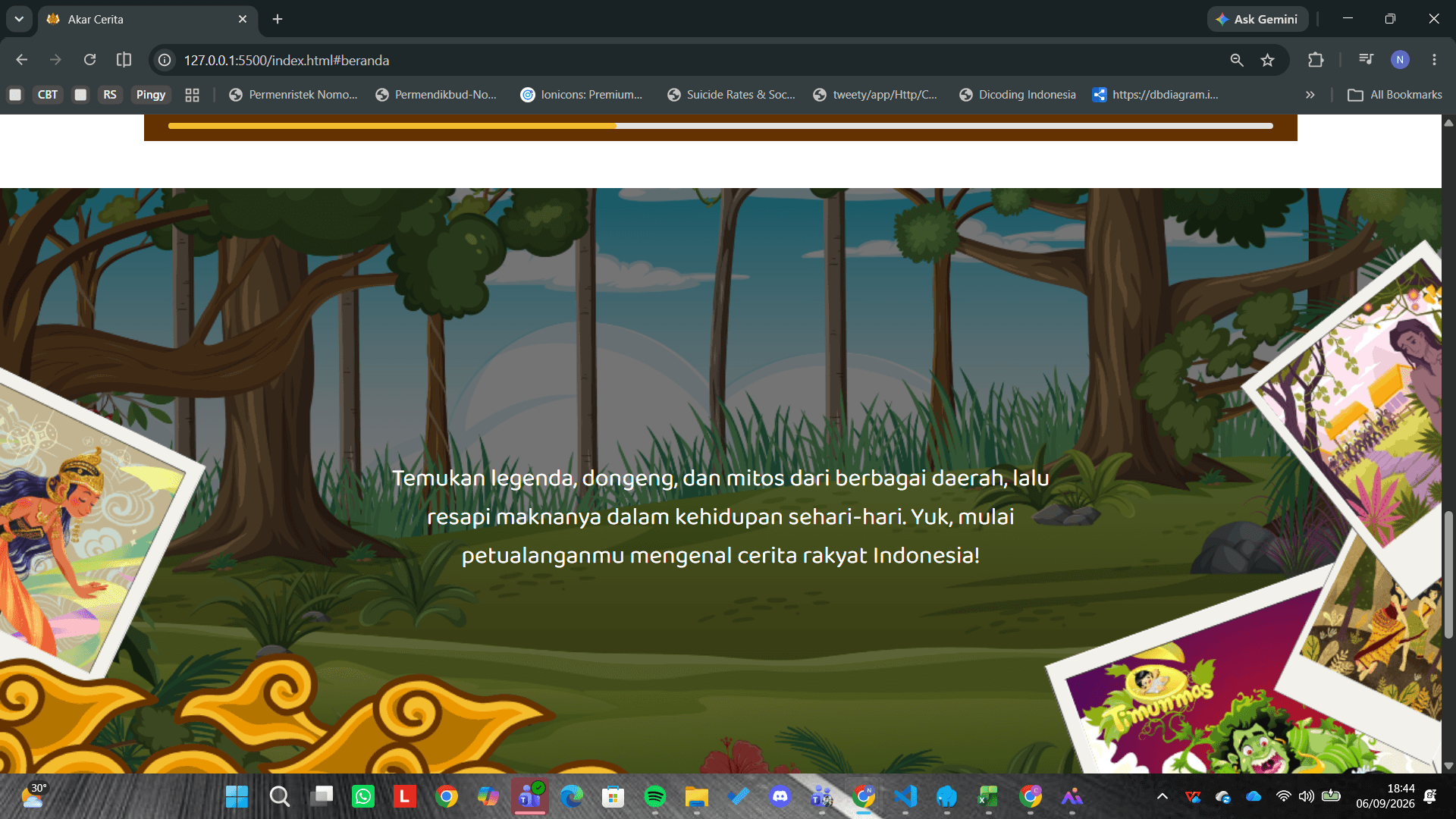Reload the Akar Cerita page
The width and height of the screenshot is (1456, 819).
click(x=89, y=60)
